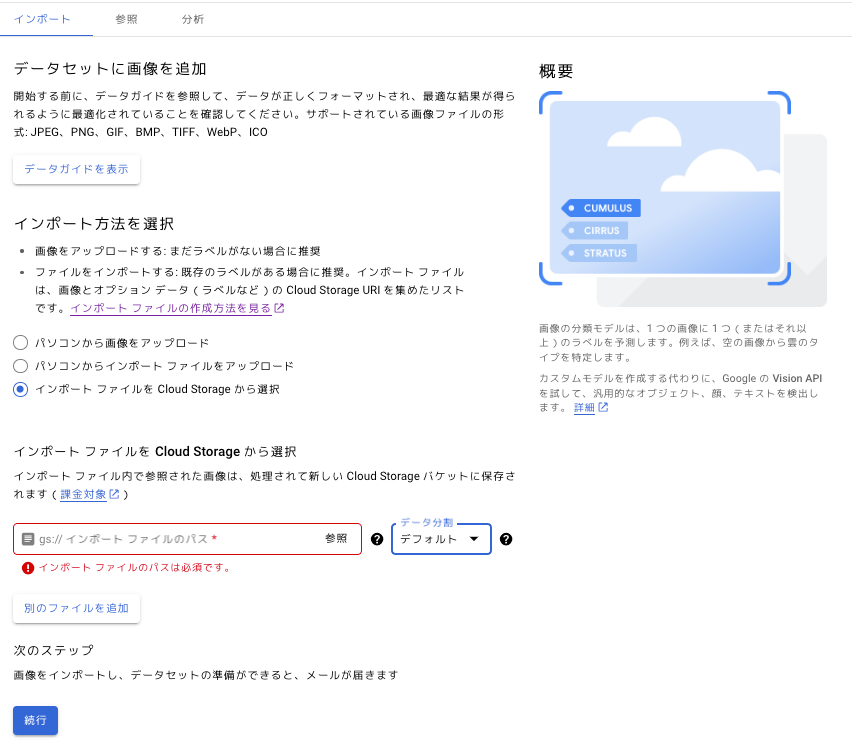This screenshot has width=852, height=742.
Task: Open the 詳細 link under Vision API text
Action: click(x=584, y=408)
